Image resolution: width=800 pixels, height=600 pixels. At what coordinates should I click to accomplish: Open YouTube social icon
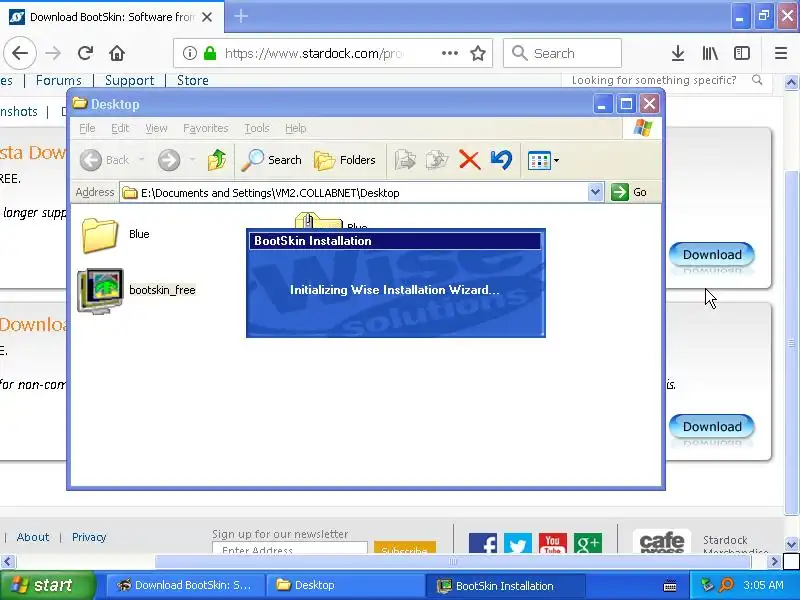click(553, 543)
